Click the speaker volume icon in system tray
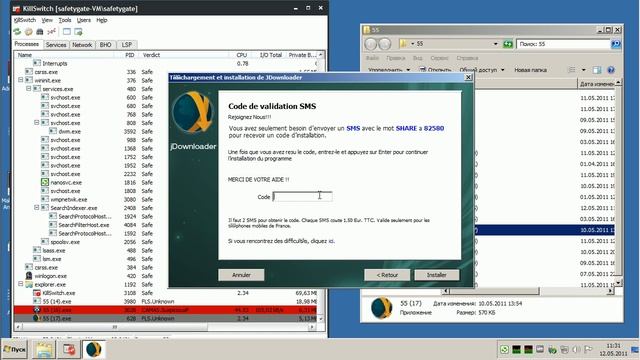640x360 pixels. (x=576, y=350)
